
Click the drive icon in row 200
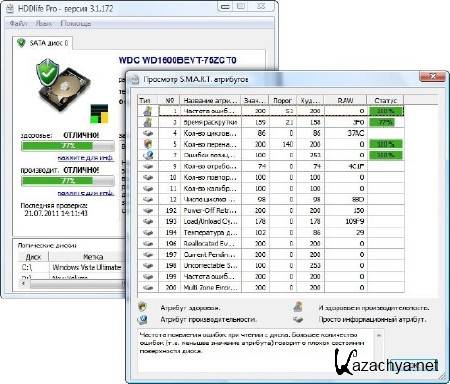point(148,287)
